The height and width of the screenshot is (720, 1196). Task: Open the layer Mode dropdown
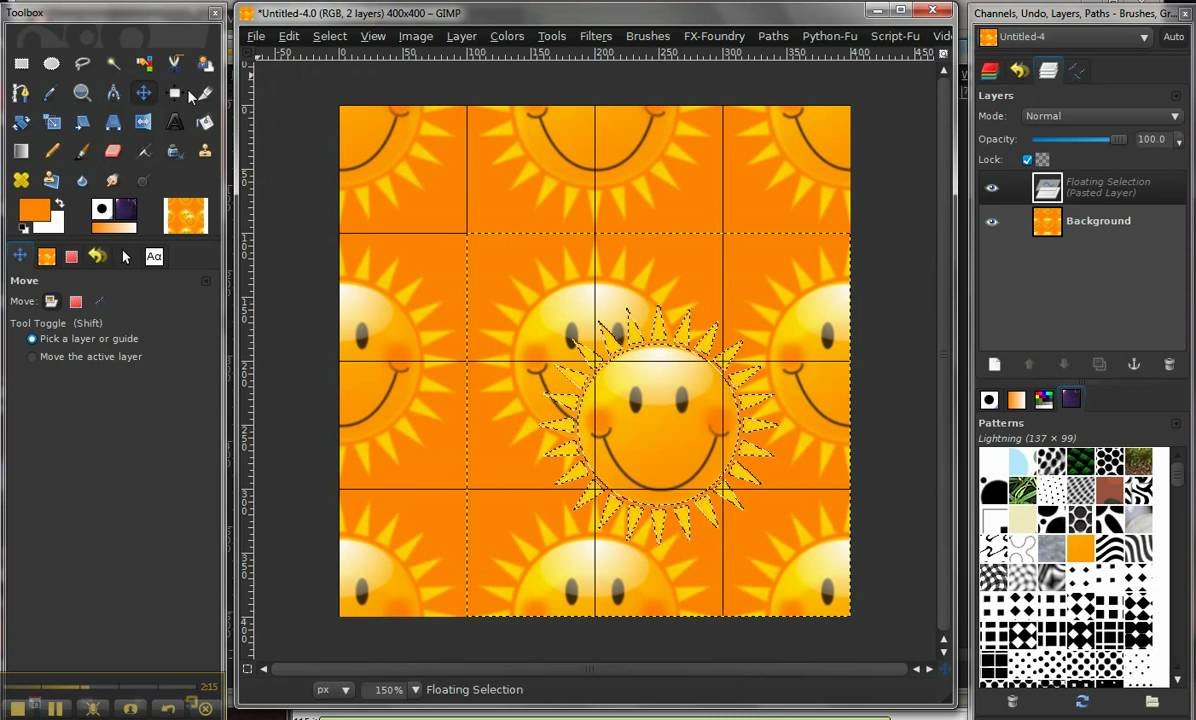click(1101, 116)
